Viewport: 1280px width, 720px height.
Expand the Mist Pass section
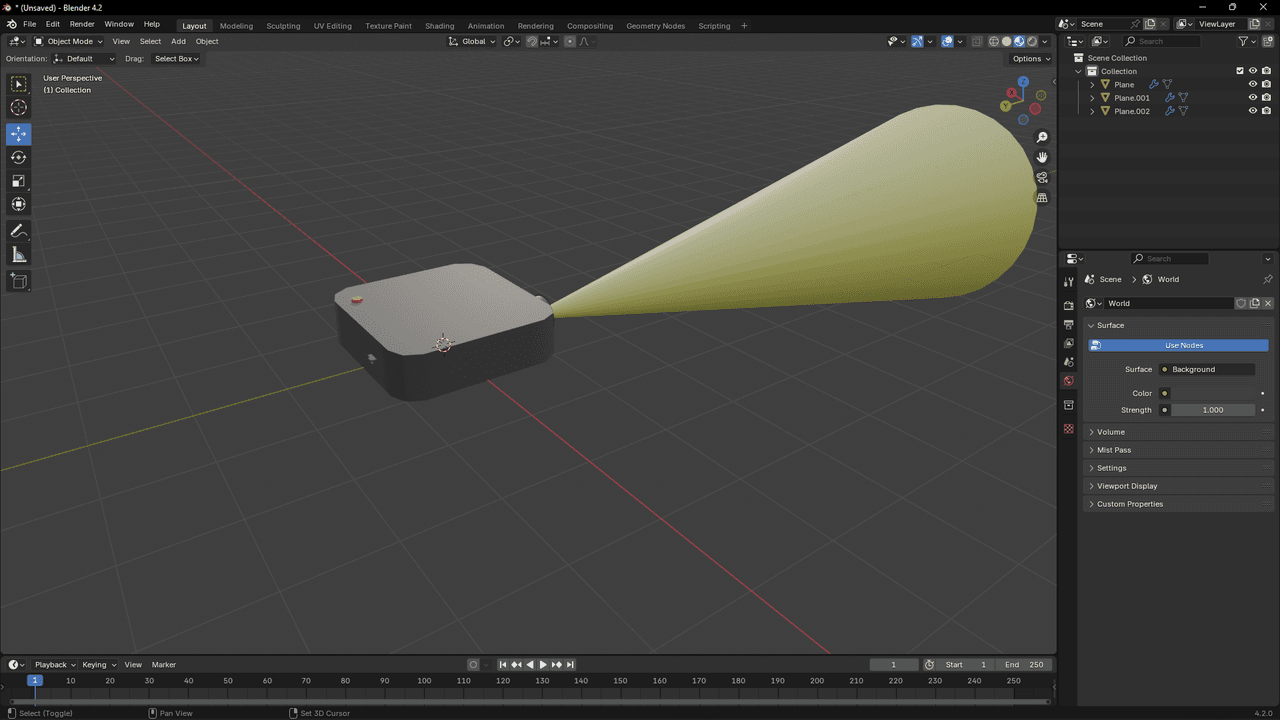pos(1113,450)
